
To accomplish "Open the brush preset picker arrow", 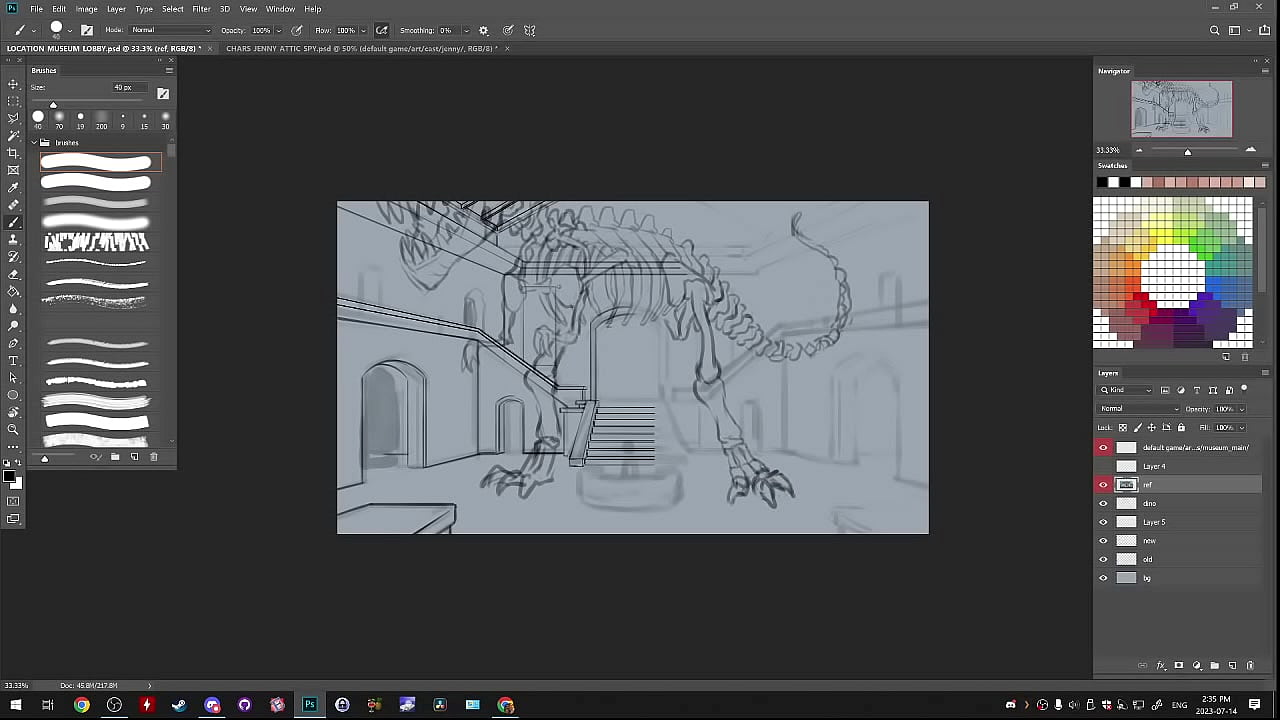I will tap(70, 30).
